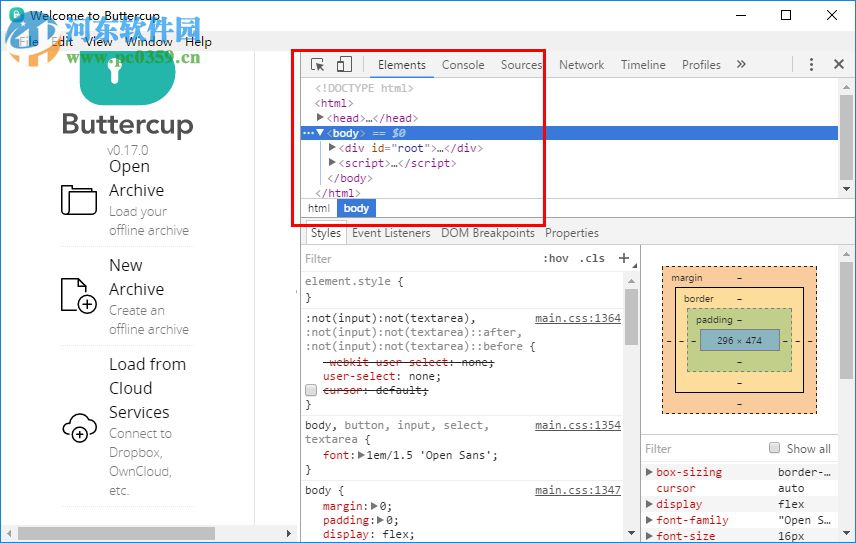Open the main.css:1364 source link
The image size is (856, 543).
(578, 318)
